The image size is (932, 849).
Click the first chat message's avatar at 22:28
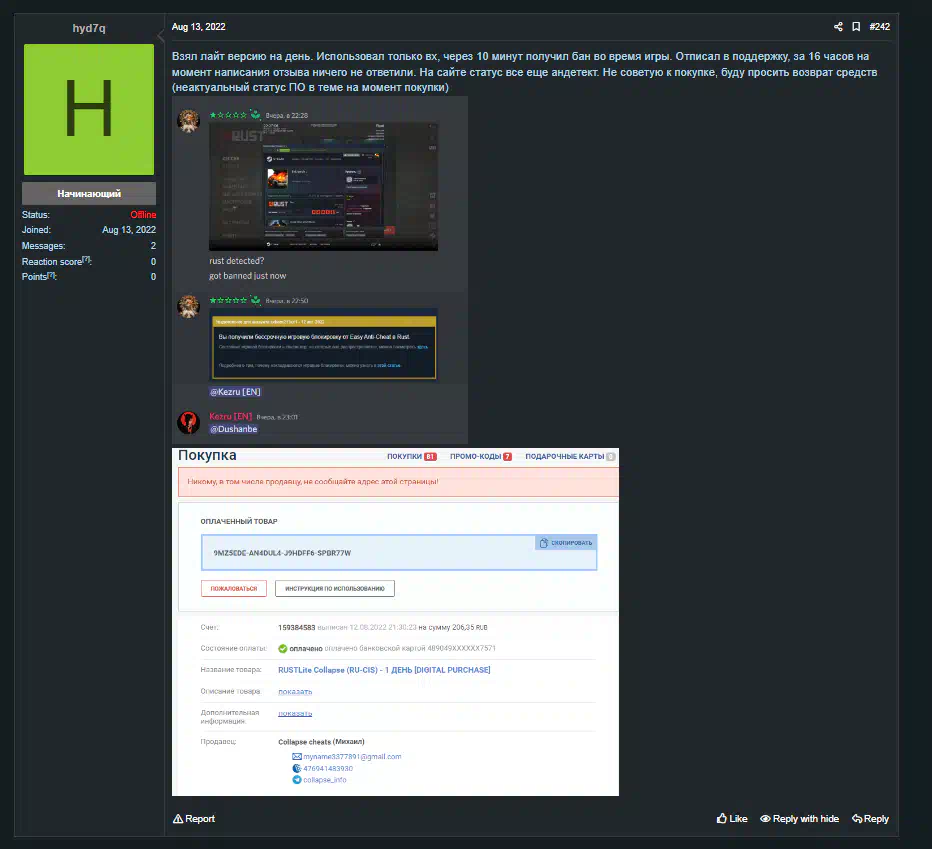click(188, 121)
